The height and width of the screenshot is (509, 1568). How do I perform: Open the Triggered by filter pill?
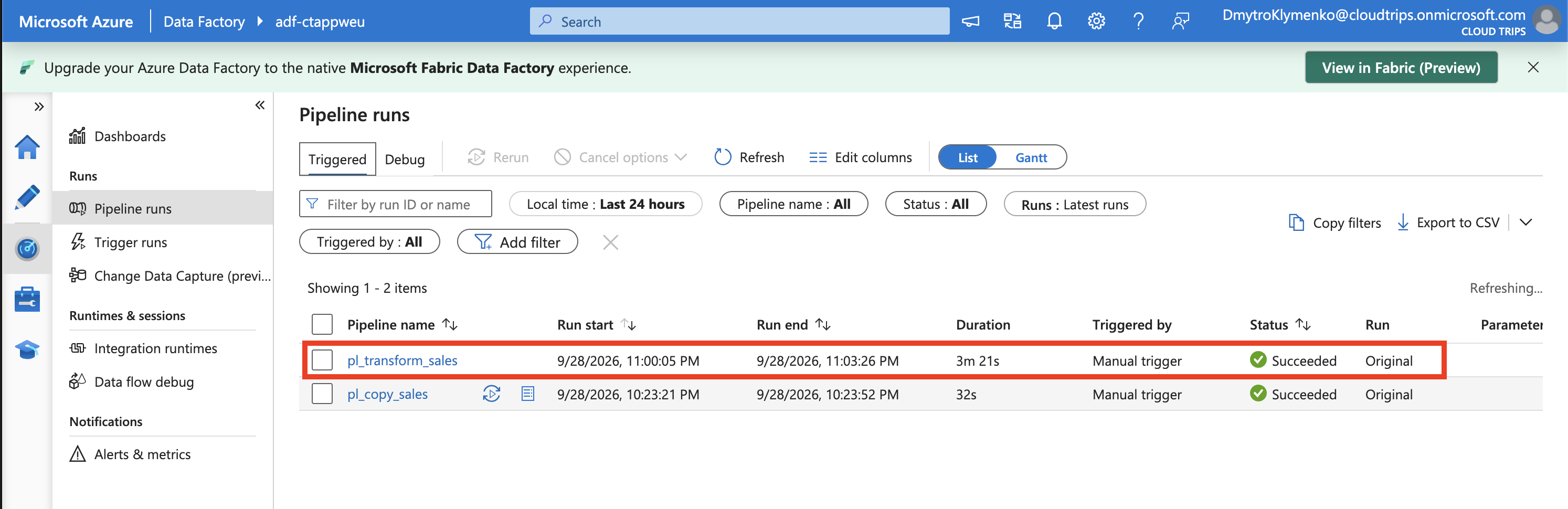coord(369,242)
